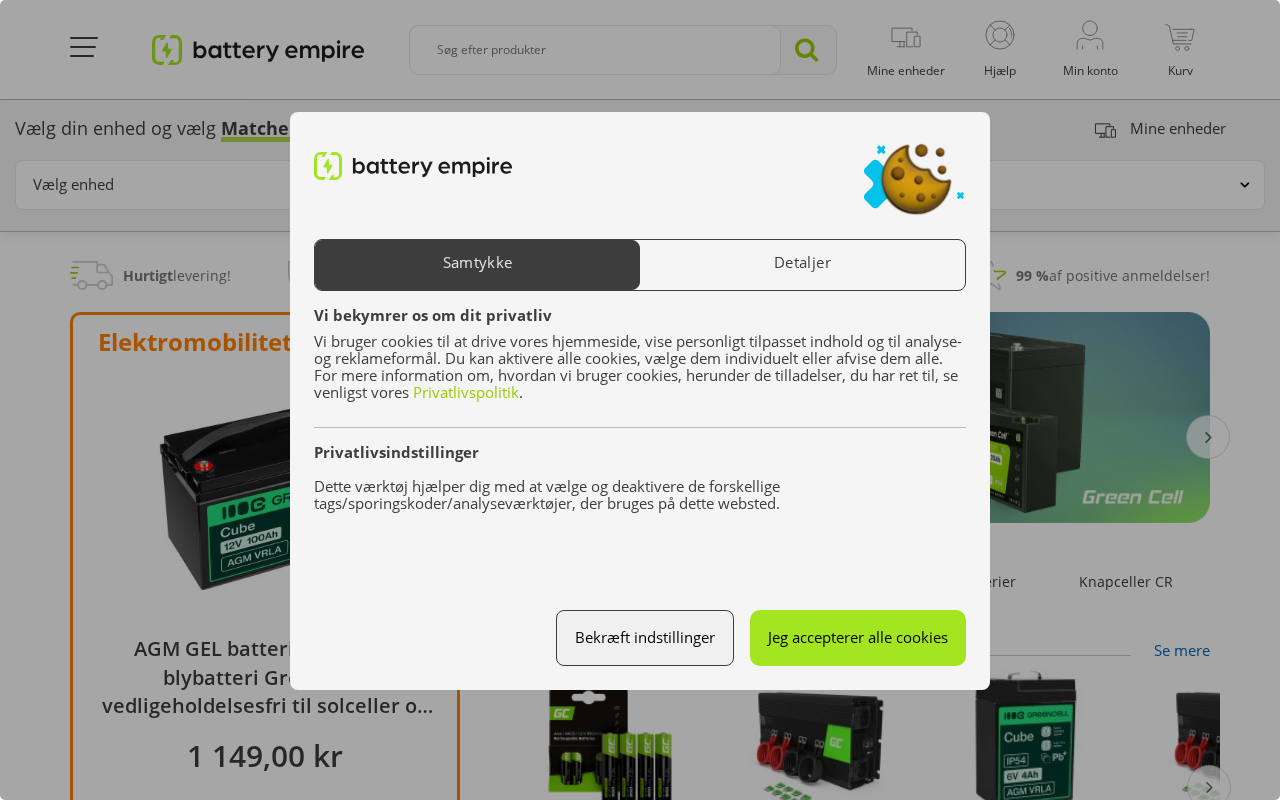Image resolution: width=1280 pixels, height=800 pixels.
Task: Click battery empire logo in page header
Action: pos(258,50)
